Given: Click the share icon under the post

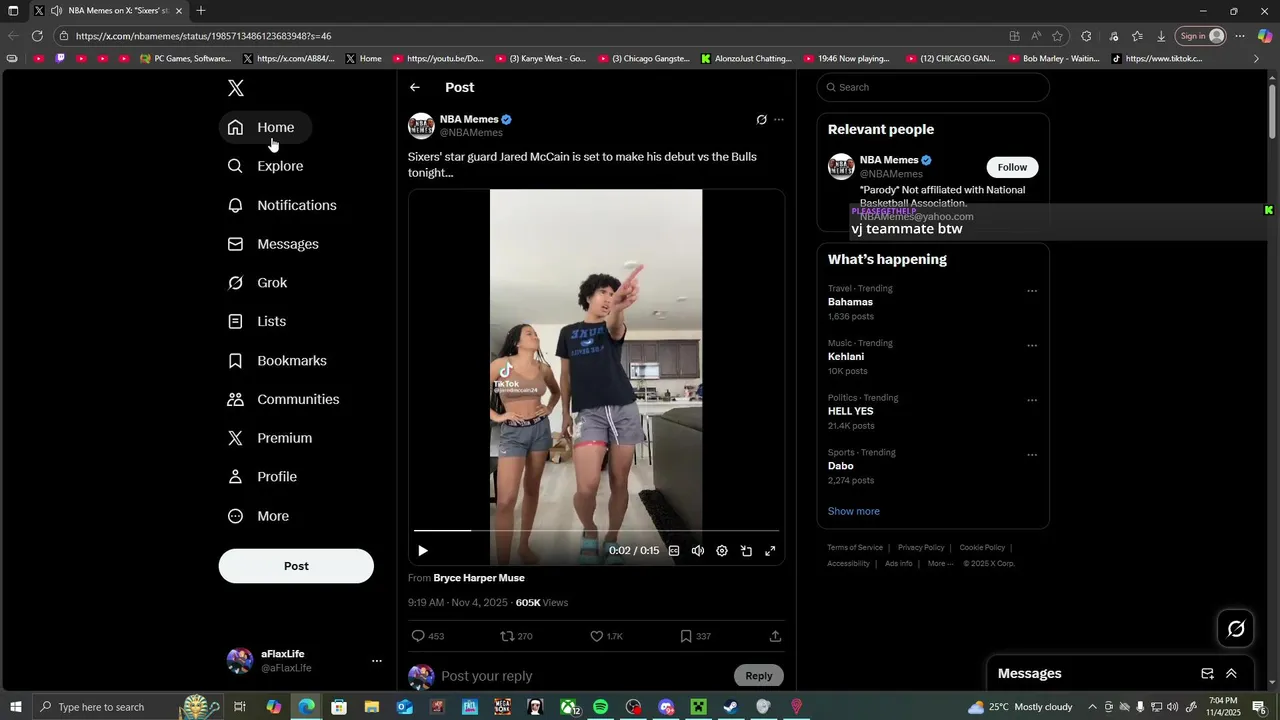Looking at the screenshot, I should click(775, 636).
